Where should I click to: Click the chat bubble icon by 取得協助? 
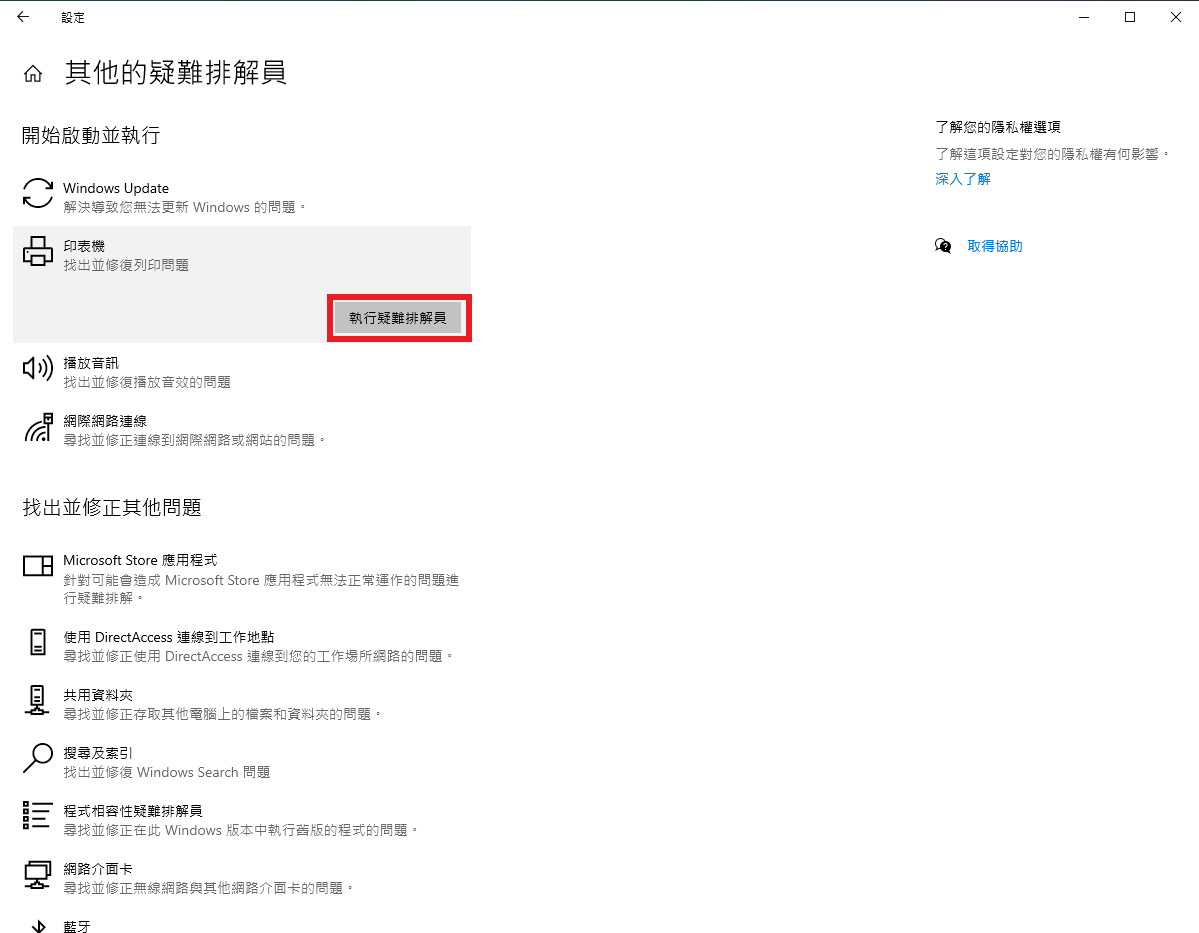coord(943,246)
